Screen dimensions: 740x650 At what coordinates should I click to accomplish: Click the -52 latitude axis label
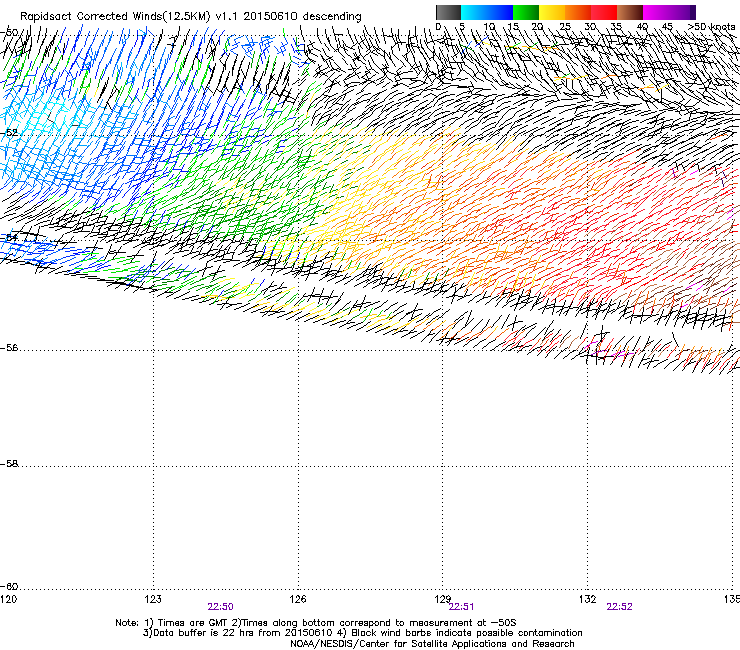[x=9, y=133]
